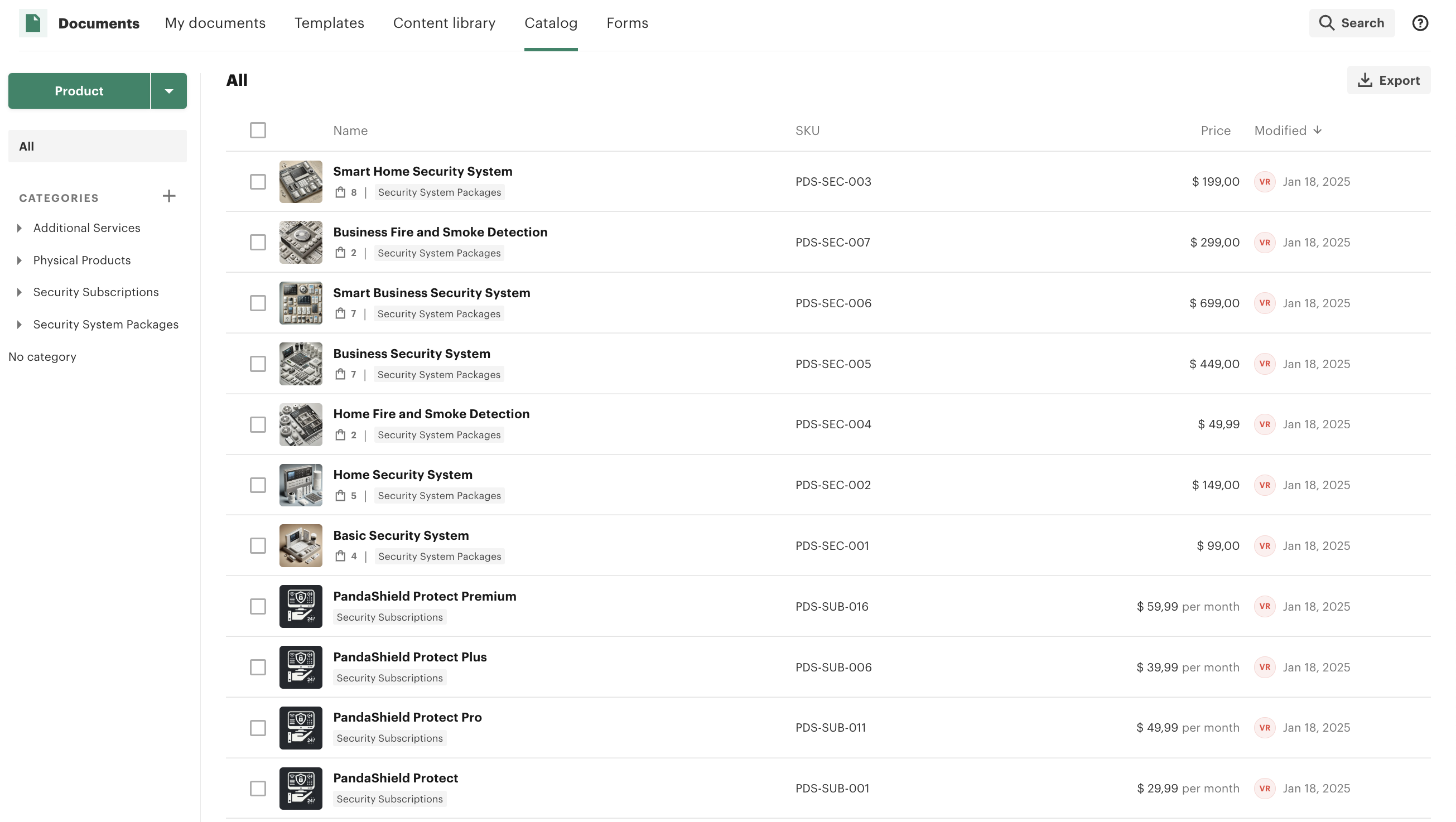Open the Home Security System product name
The height and width of the screenshot is (822, 1456).
pyautogui.click(x=402, y=475)
